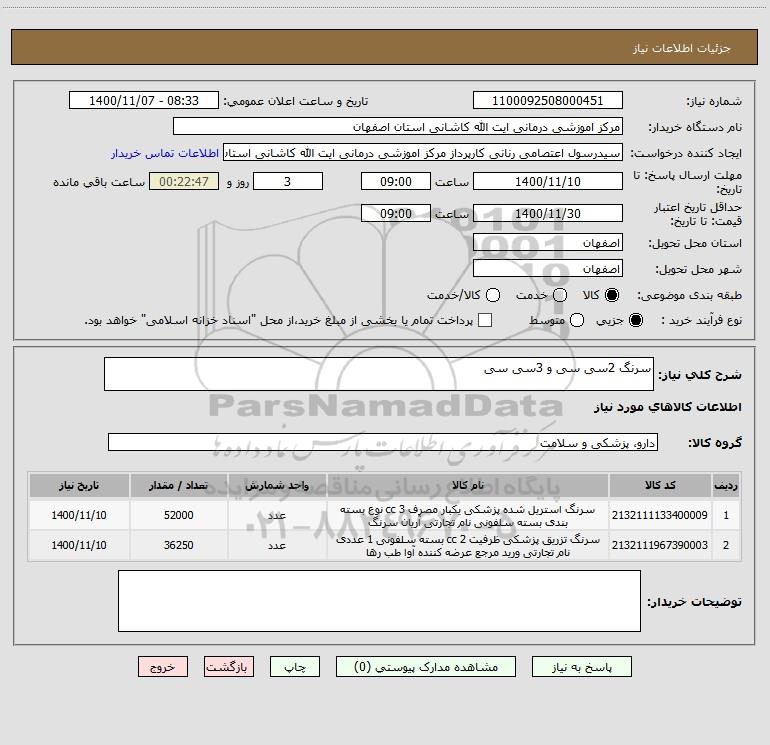
Task: Click product code 2132111967390003
Action: (x=660, y=545)
